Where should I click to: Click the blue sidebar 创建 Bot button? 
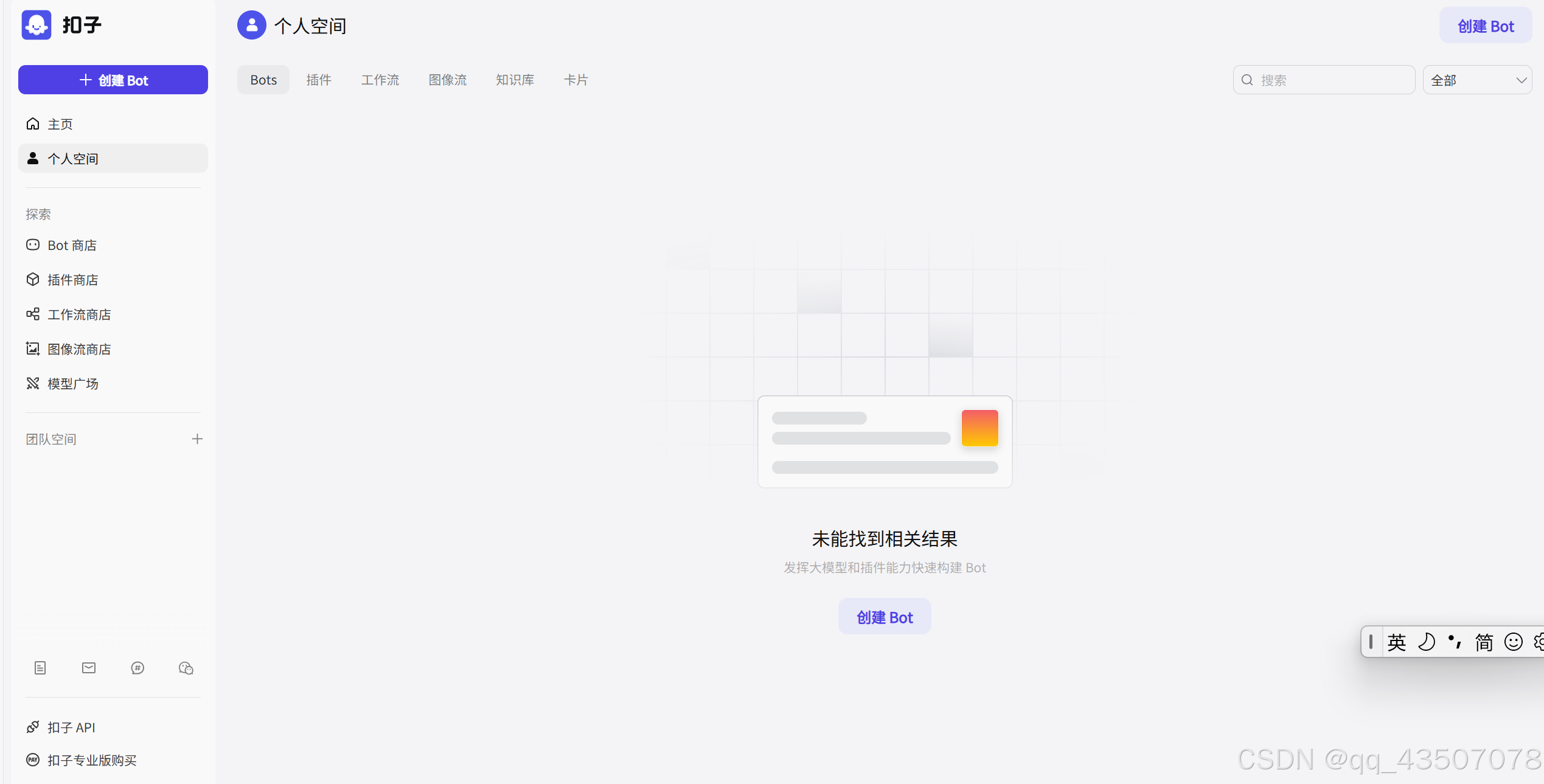[x=113, y=80]
